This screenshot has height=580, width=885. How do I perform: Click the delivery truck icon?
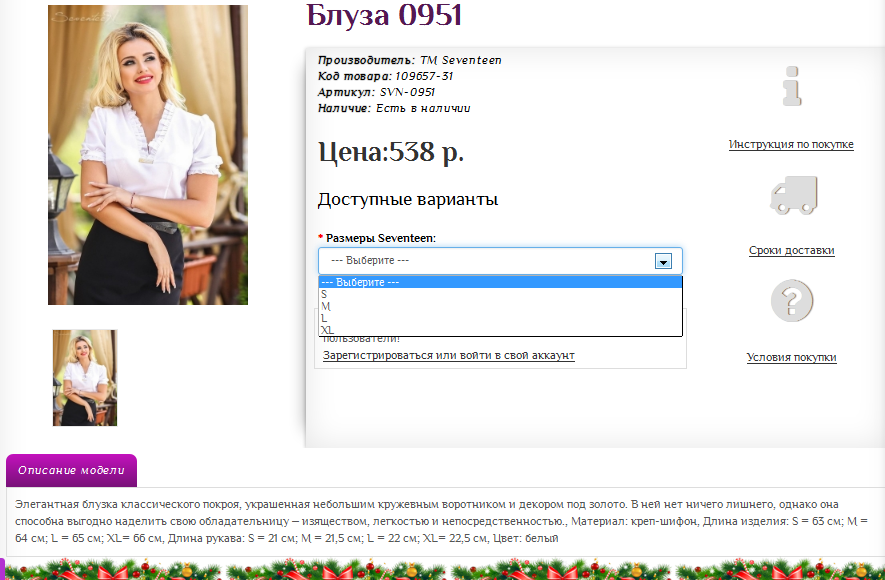(794, 195)
